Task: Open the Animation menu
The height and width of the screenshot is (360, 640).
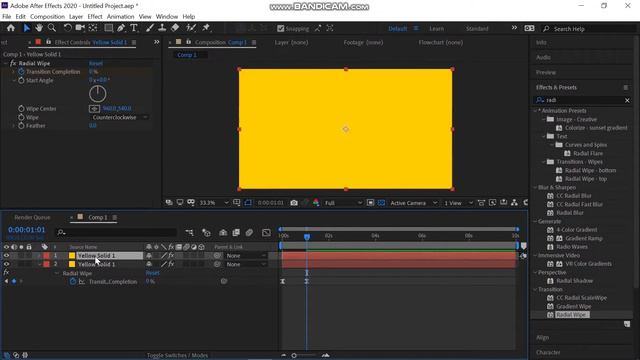Action: pyautogui.click(x=120, y=17)
